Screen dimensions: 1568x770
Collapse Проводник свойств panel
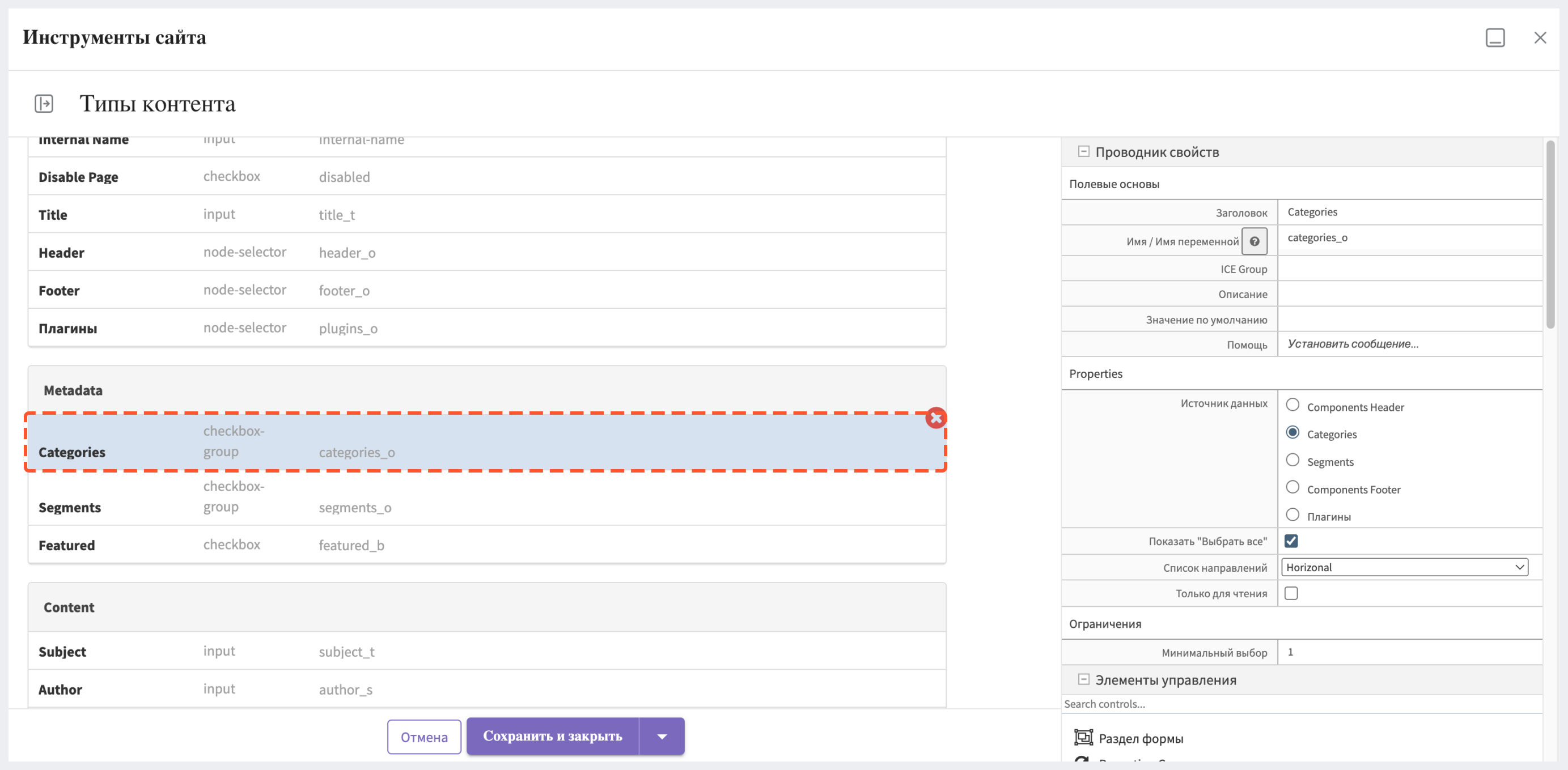1083,151
